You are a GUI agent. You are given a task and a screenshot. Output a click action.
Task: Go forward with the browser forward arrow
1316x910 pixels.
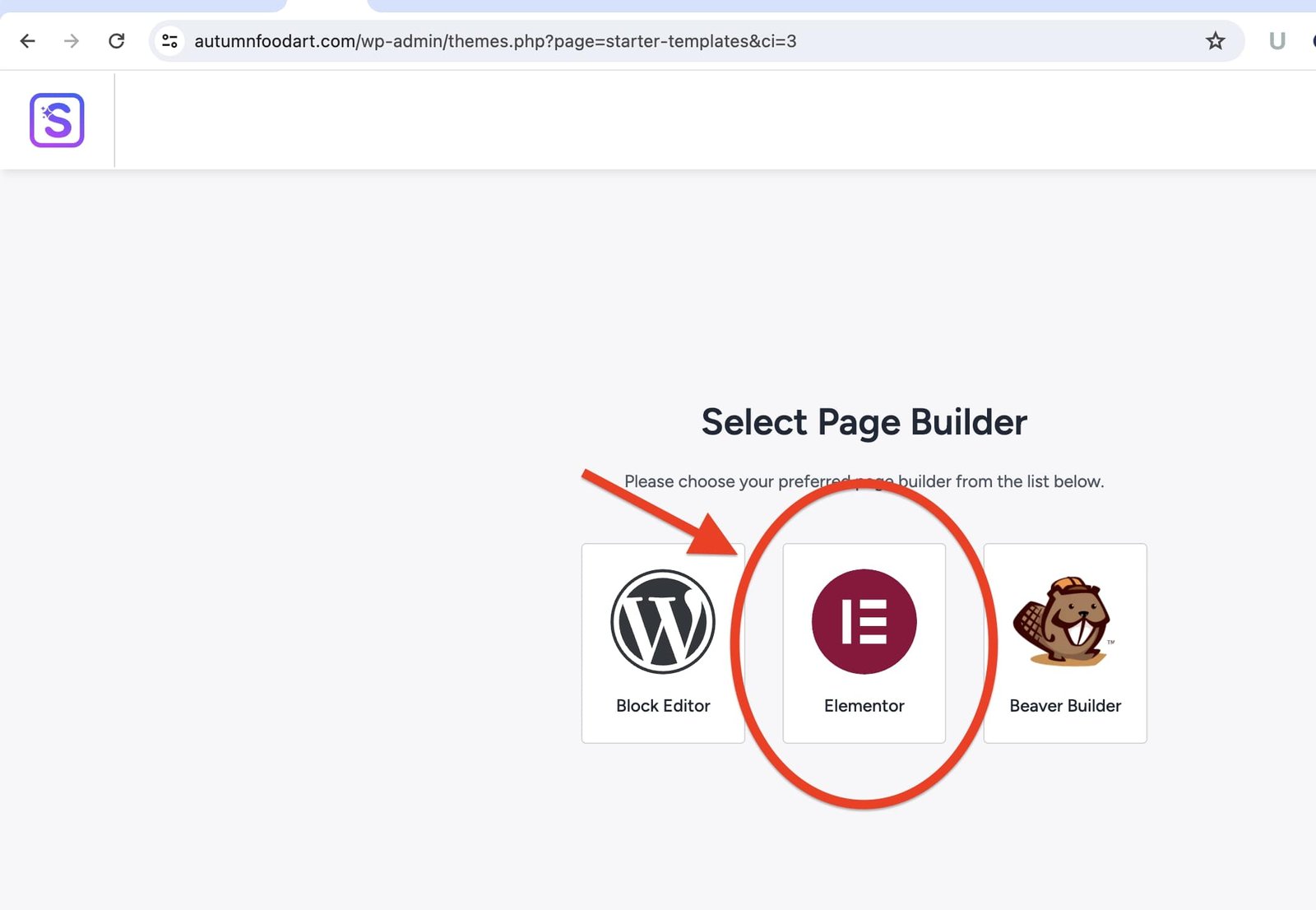pyautogui.click(x=72, y=41)
